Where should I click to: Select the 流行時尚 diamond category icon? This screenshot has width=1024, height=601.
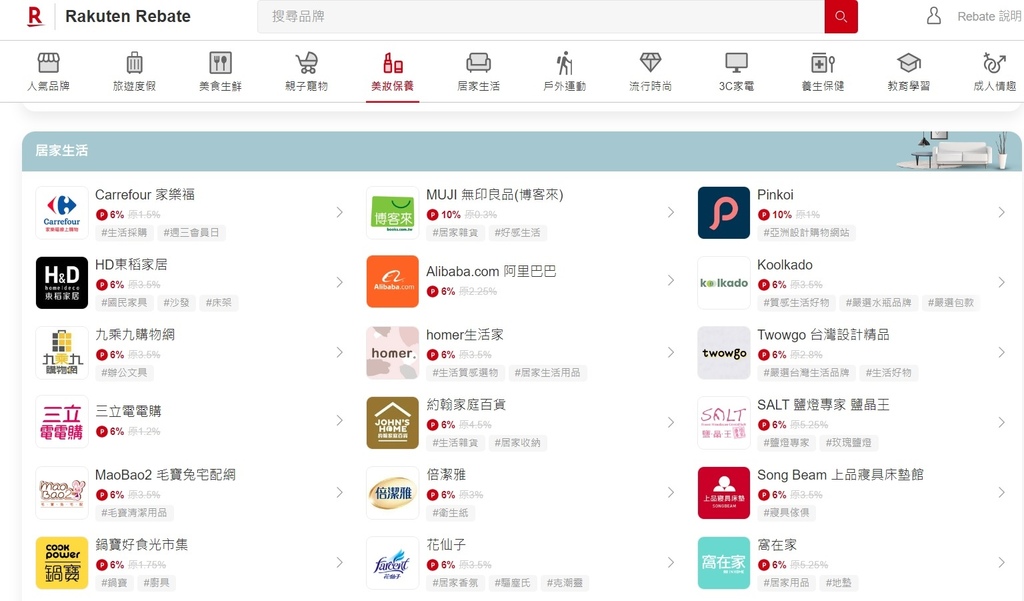click(650, 63)
